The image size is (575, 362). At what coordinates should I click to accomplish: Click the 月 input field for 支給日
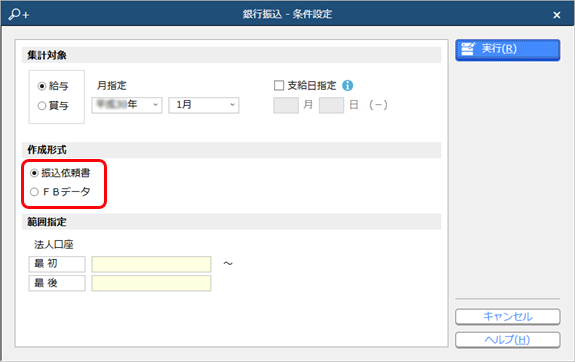(286, 105)
